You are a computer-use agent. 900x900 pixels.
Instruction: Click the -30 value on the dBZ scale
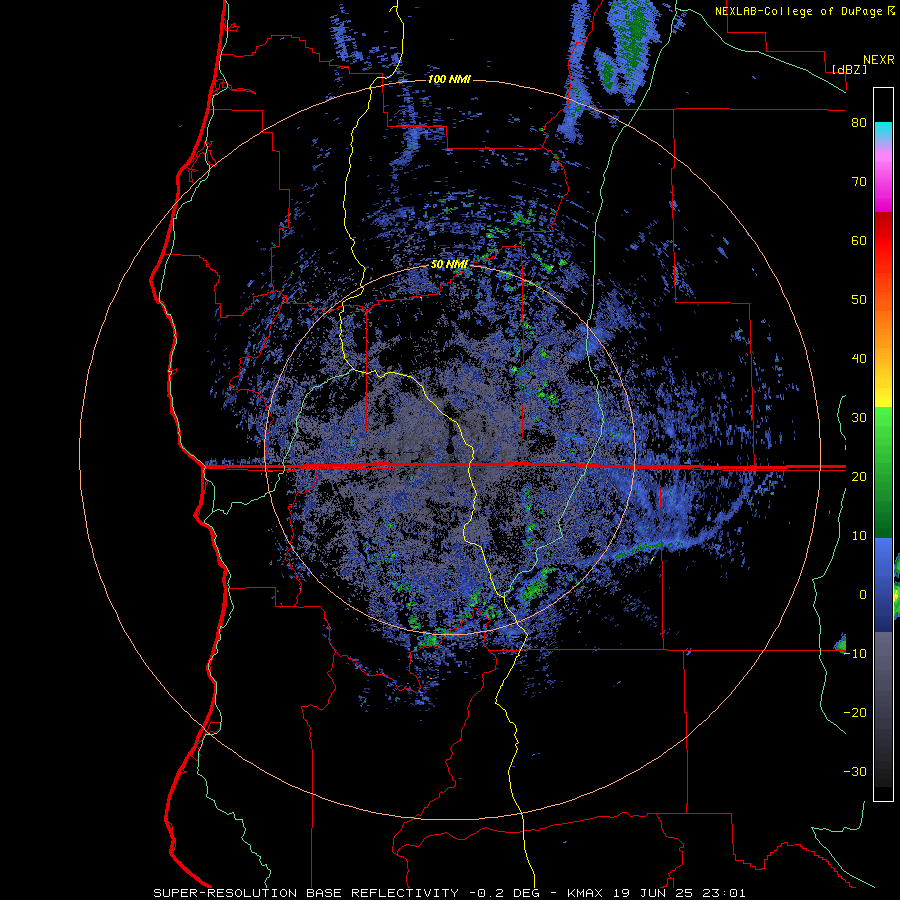click(x=855, y=771)
